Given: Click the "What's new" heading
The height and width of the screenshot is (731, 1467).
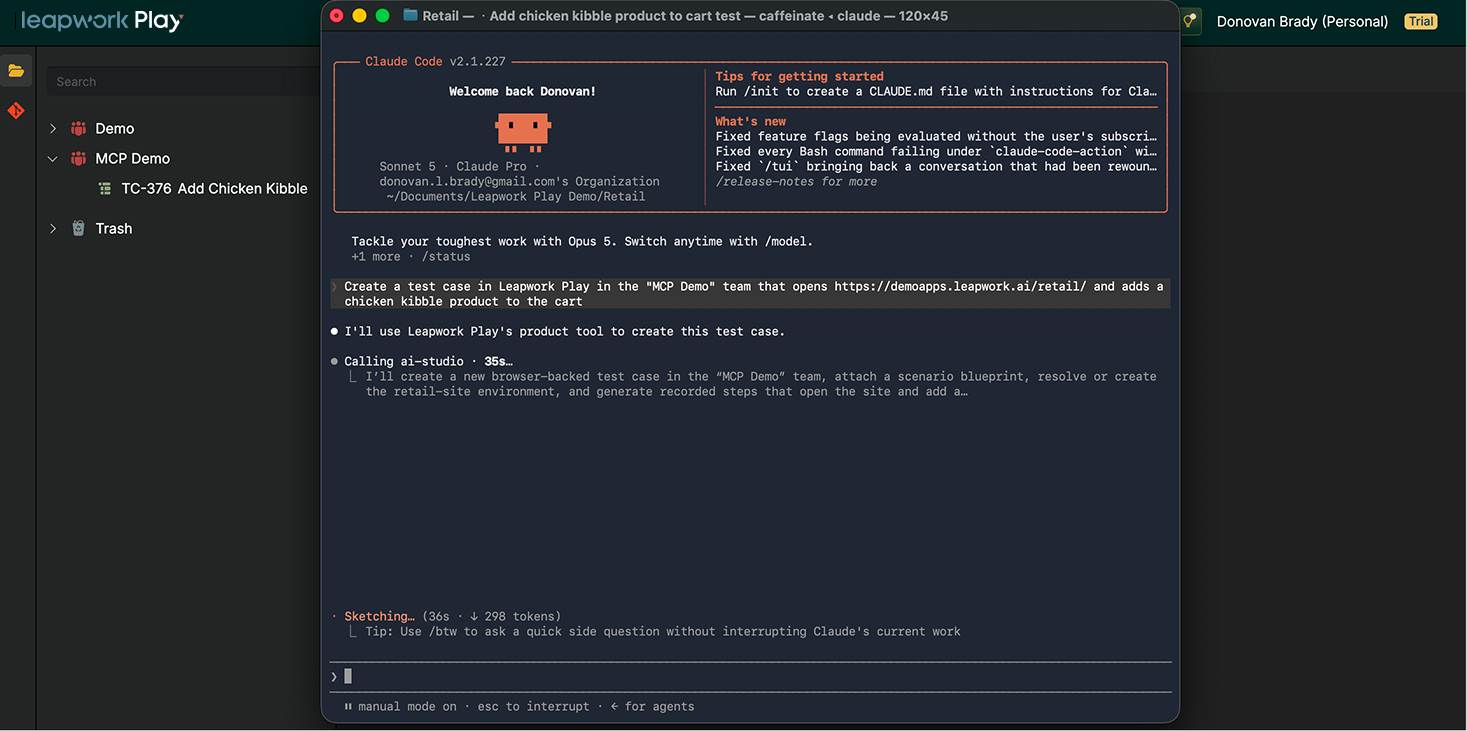Looking at the screenshot, I should (x=750, y=121).
